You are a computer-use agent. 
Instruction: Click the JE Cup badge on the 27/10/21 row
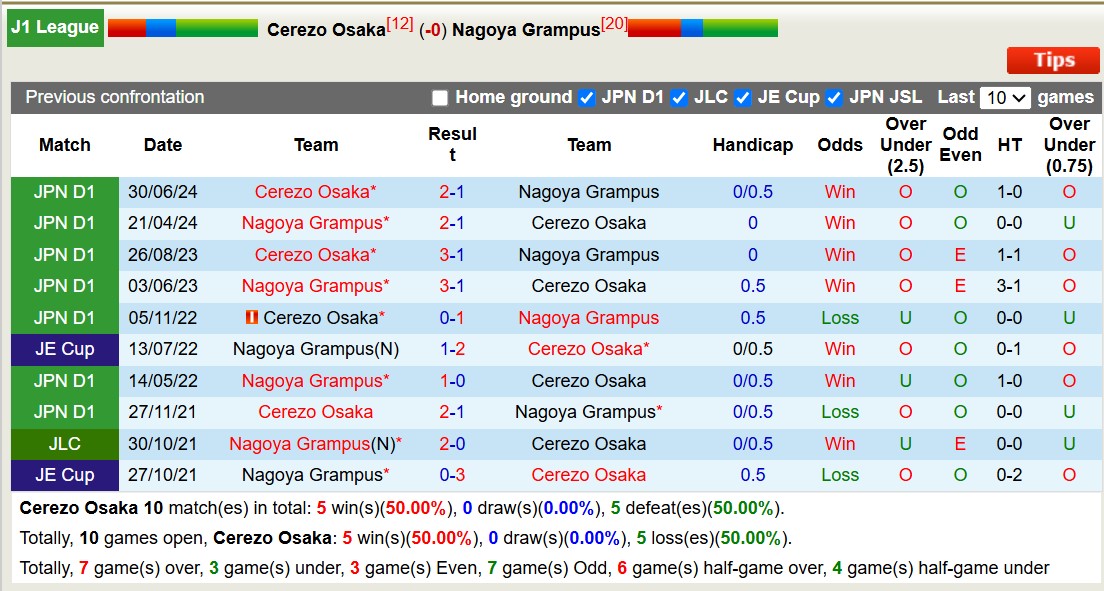(64, 474)
